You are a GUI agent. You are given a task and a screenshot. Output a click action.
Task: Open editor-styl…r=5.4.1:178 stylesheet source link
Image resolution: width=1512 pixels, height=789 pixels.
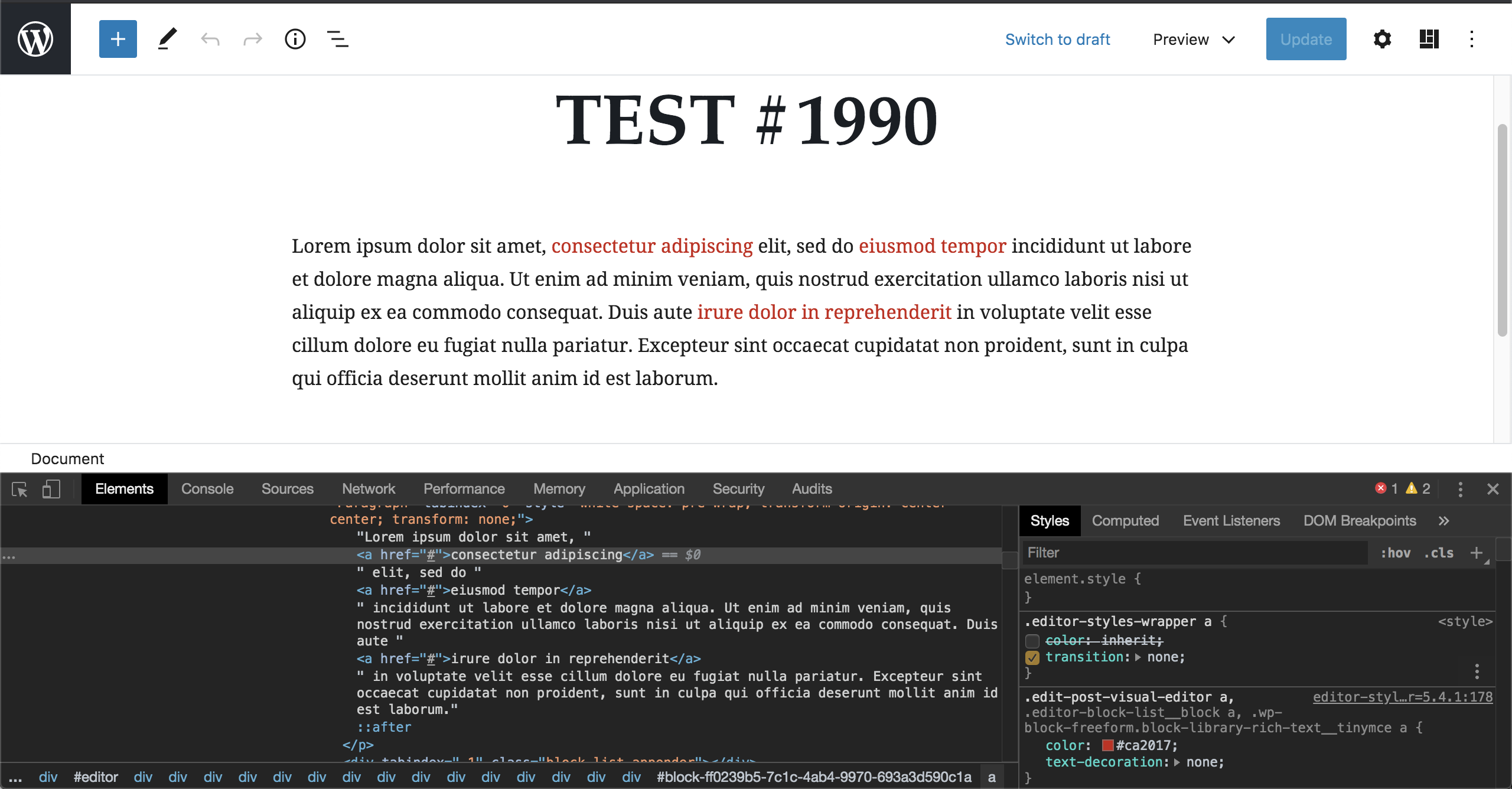point(1403,697)
